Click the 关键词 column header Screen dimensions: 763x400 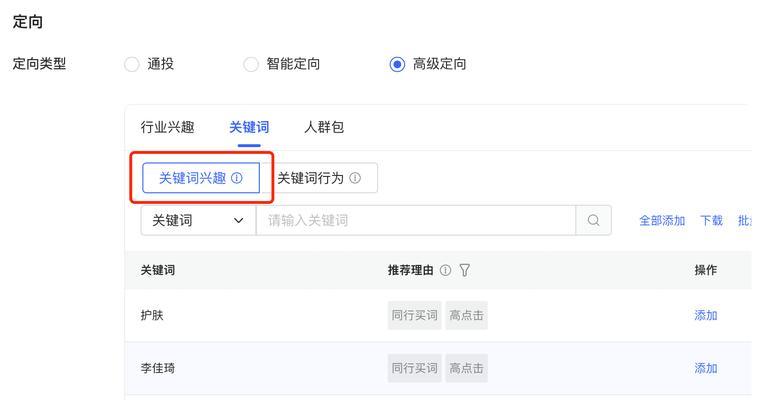tap(158, 270)
